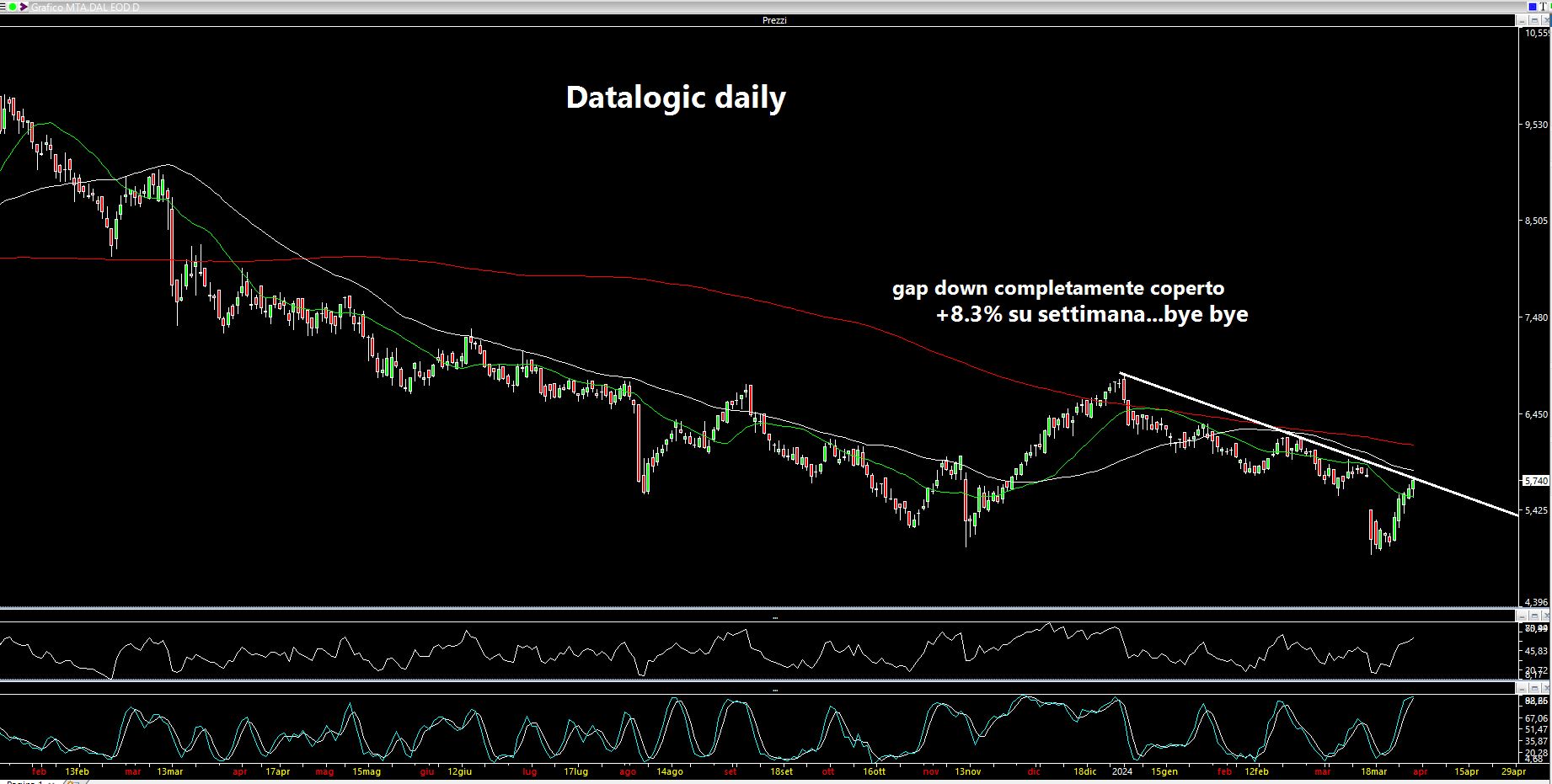Screen dimensions: 1552x784
Task: Click the blue square icon at top right
Action: (x=1533, y=7)
